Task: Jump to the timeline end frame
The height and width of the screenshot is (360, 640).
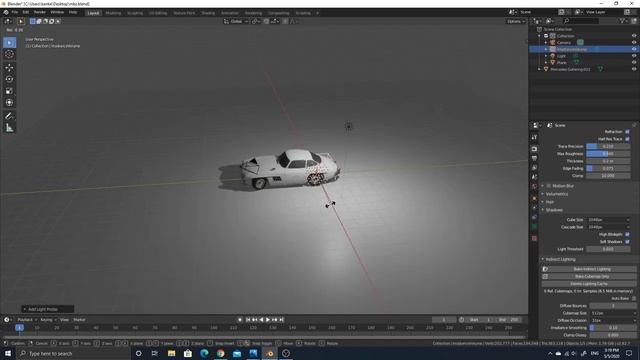Action: click(282, 320)
